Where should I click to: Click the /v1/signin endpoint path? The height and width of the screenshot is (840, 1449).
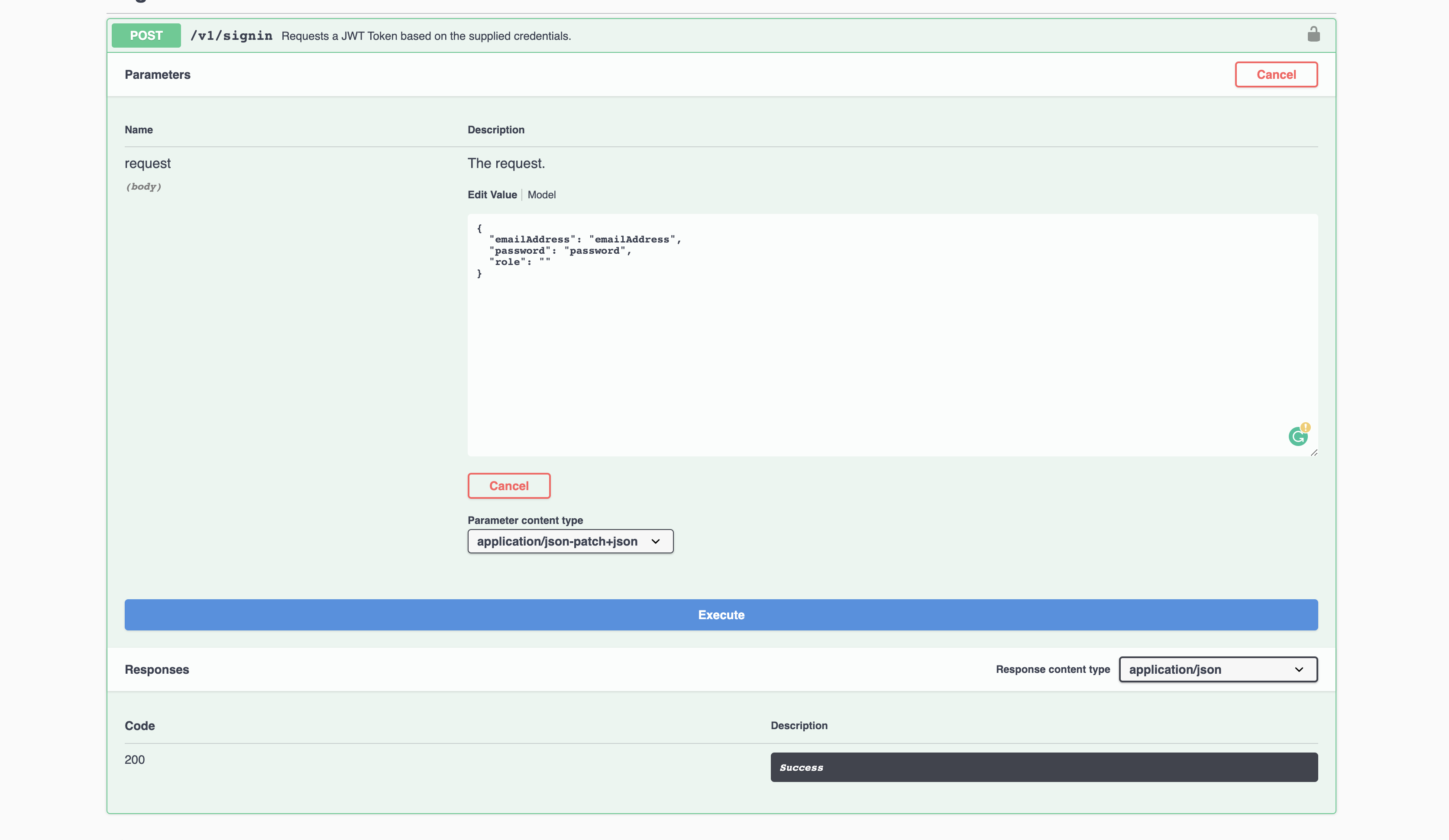click(x=231, y=36)
